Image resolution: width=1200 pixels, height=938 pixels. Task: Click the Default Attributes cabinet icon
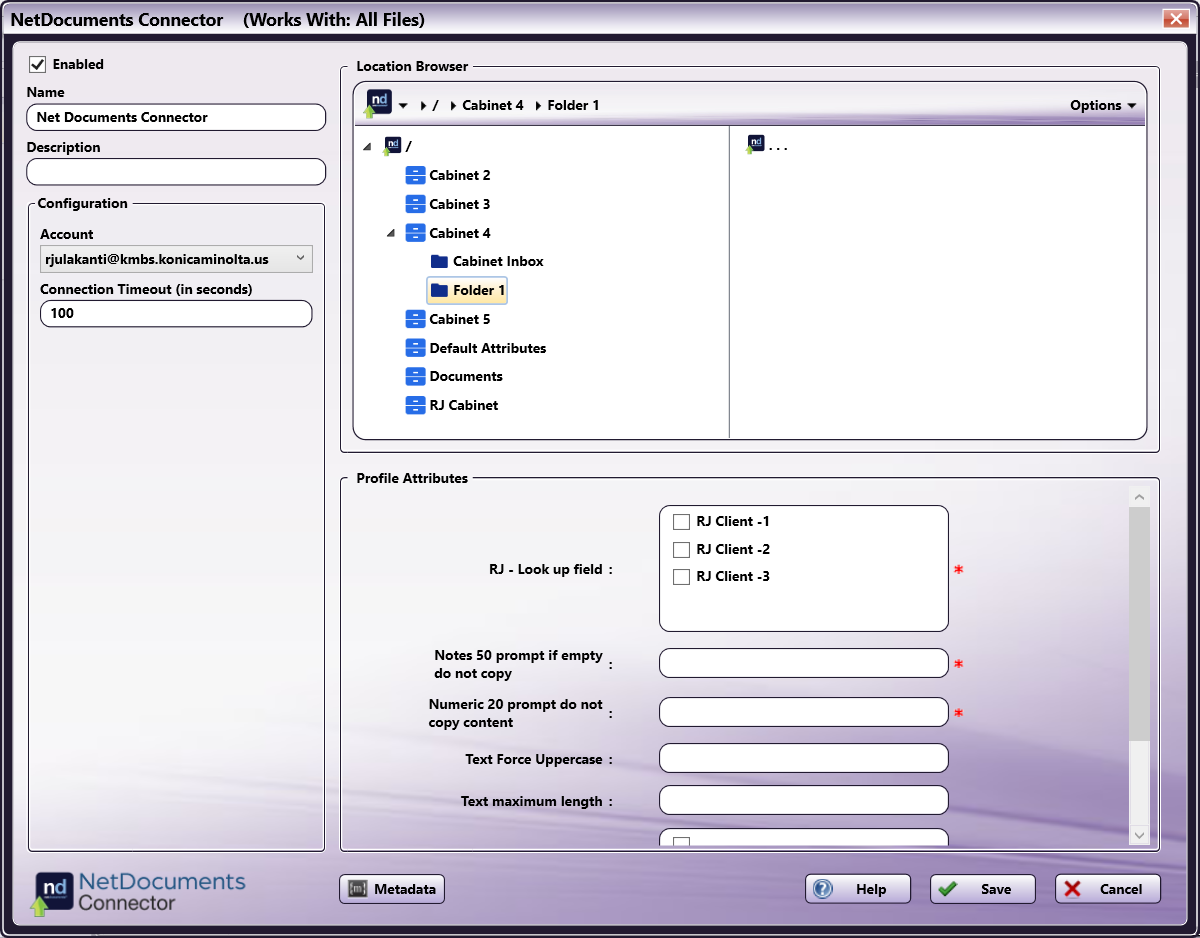click(416, 348)
